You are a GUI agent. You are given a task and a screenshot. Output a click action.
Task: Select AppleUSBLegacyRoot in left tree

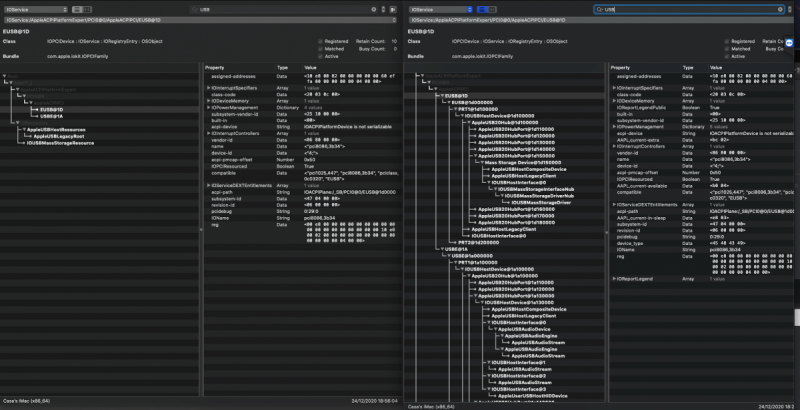[x=59, y=136]
